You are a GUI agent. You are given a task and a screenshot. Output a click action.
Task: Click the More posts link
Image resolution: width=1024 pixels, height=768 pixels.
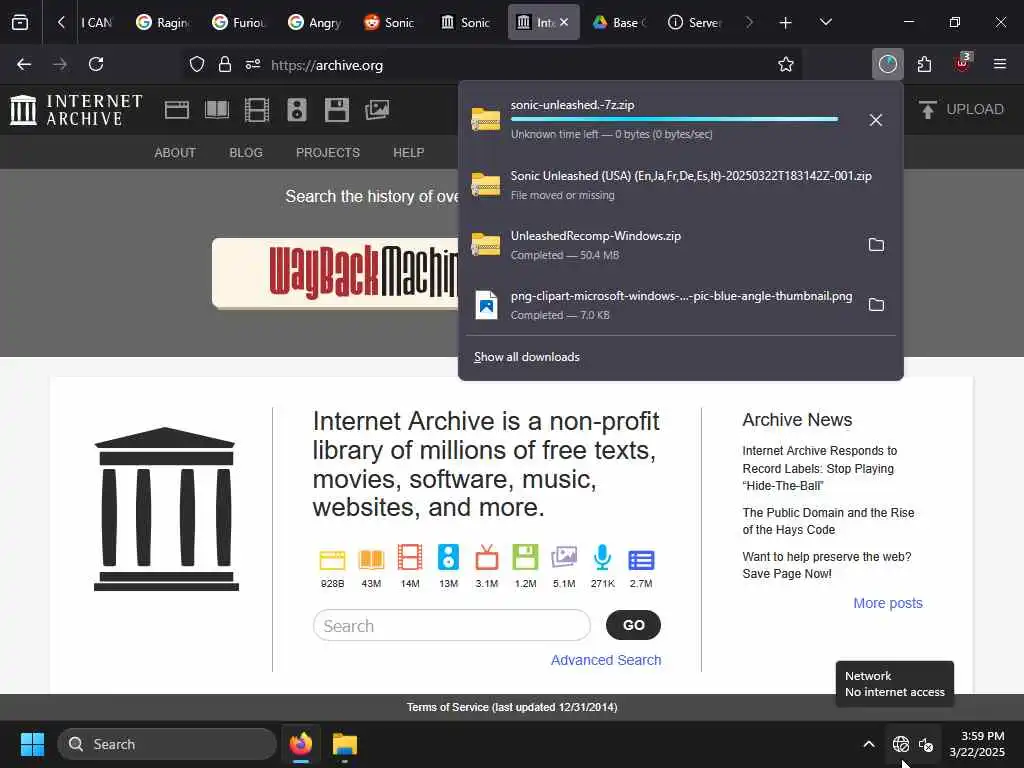[888, 603]
